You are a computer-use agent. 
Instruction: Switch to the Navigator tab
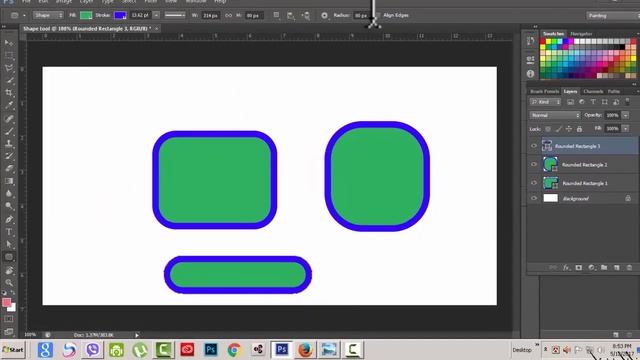581,34
